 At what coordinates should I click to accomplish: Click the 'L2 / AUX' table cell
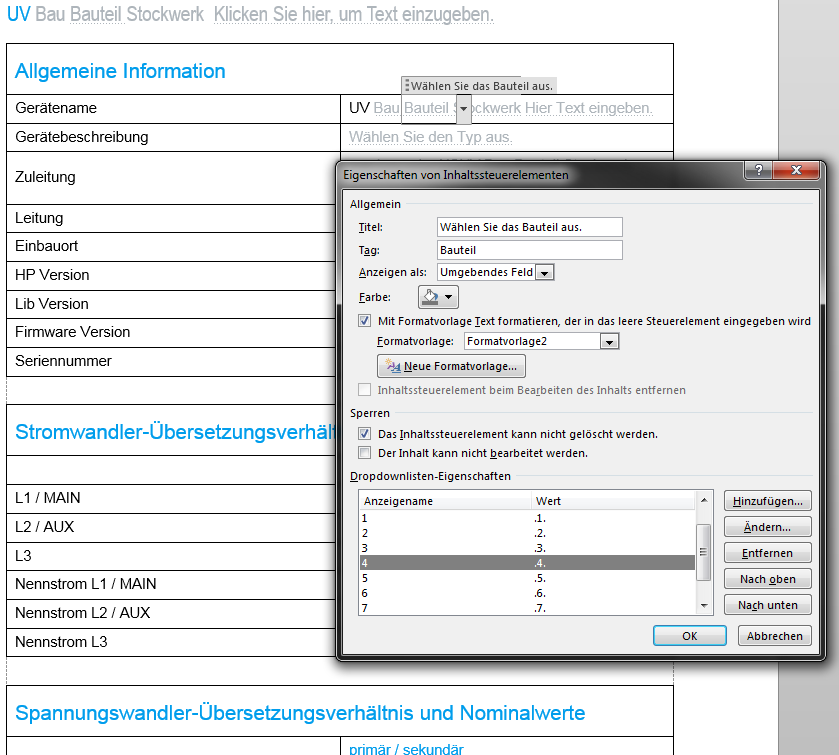(x=173, y=528)
